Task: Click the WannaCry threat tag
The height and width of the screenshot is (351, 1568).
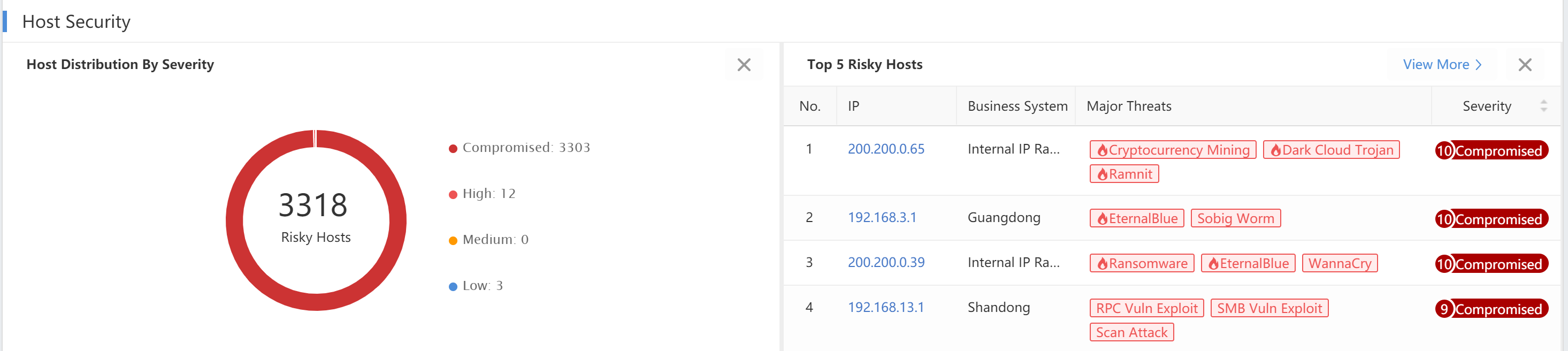Action: coord(1339,264)
